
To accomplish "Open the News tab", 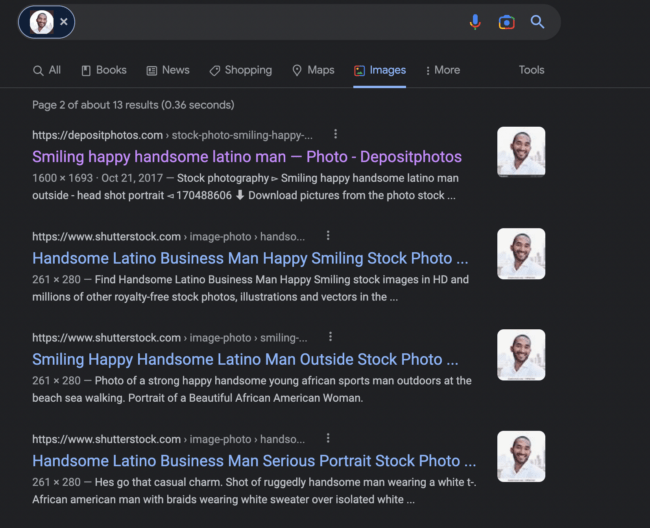I will click(168, 70).
